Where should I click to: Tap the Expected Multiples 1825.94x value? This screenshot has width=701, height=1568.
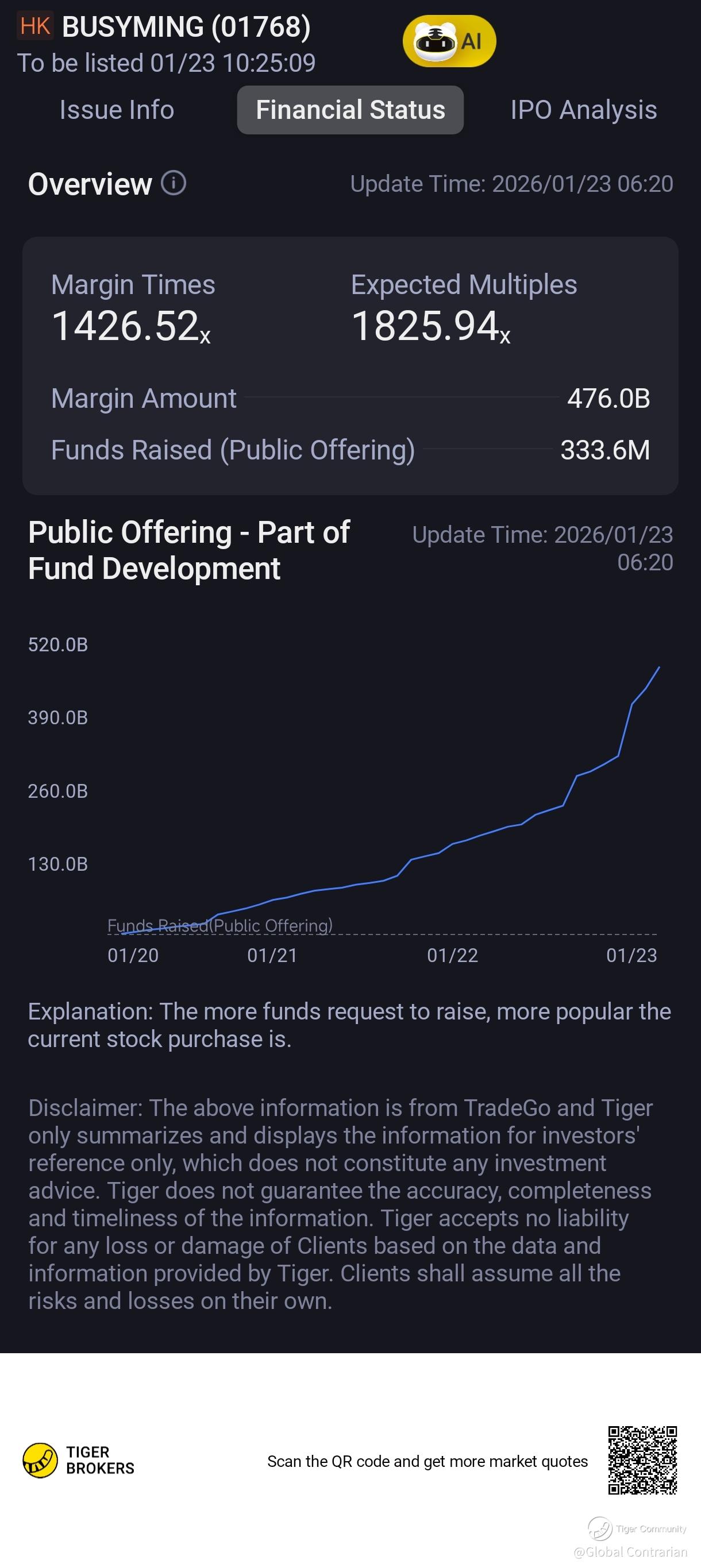(430, 326)
